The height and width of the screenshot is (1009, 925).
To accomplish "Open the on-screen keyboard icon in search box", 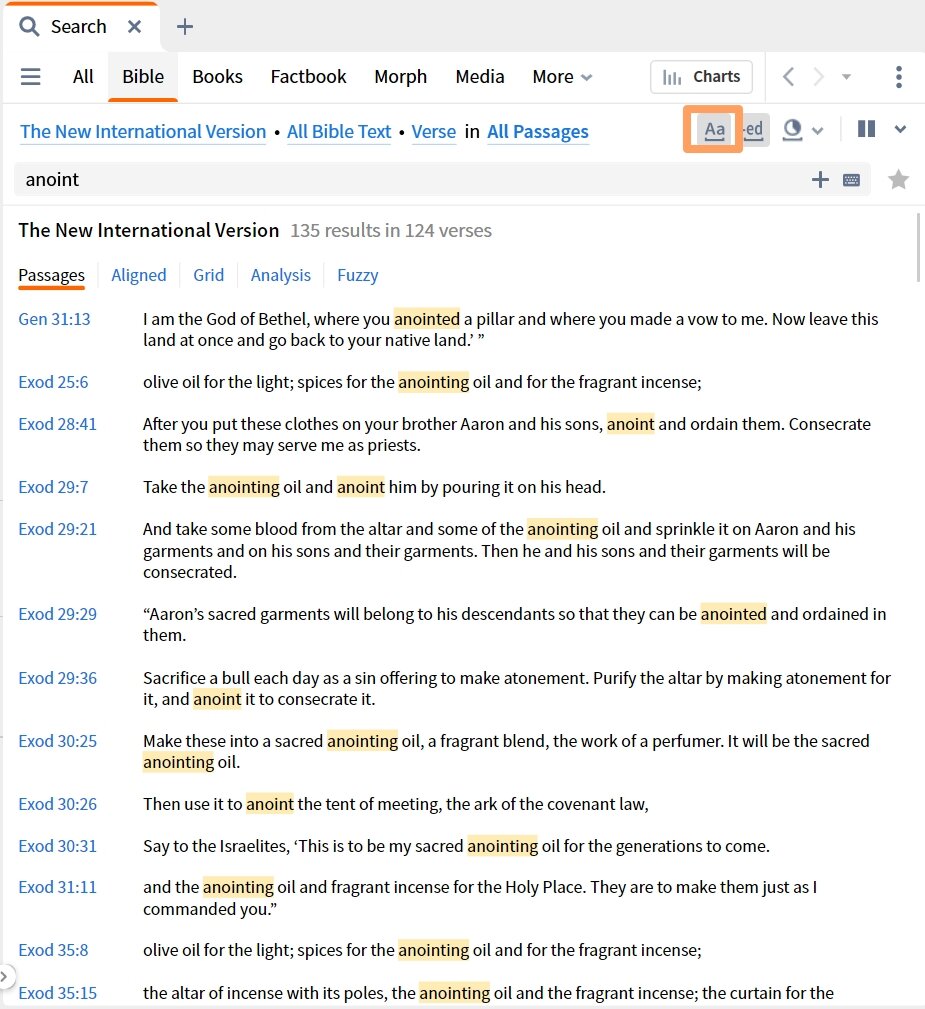I will tap(851, 180).
